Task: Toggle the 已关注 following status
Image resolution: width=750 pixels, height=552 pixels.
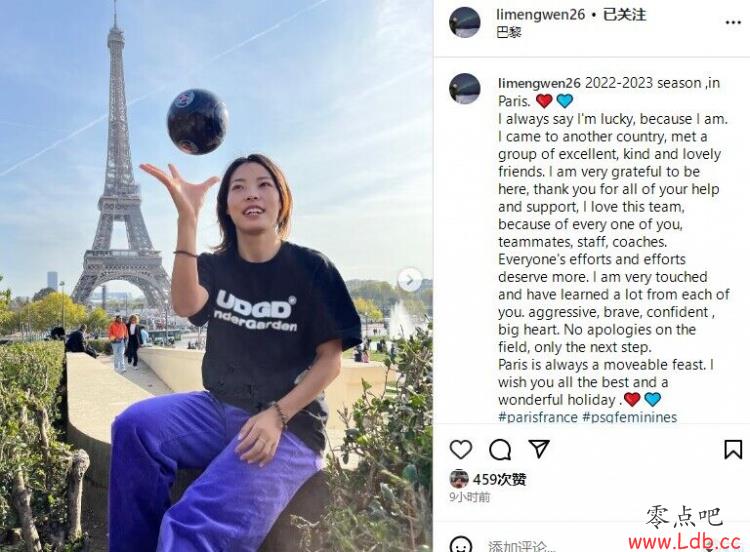Action: click(624, 15)
